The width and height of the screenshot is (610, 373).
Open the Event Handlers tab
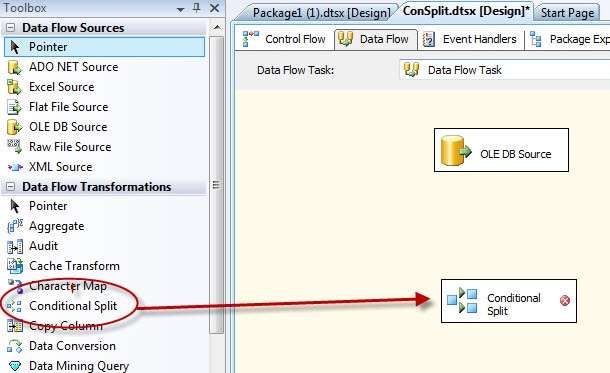tap(470, 39)
